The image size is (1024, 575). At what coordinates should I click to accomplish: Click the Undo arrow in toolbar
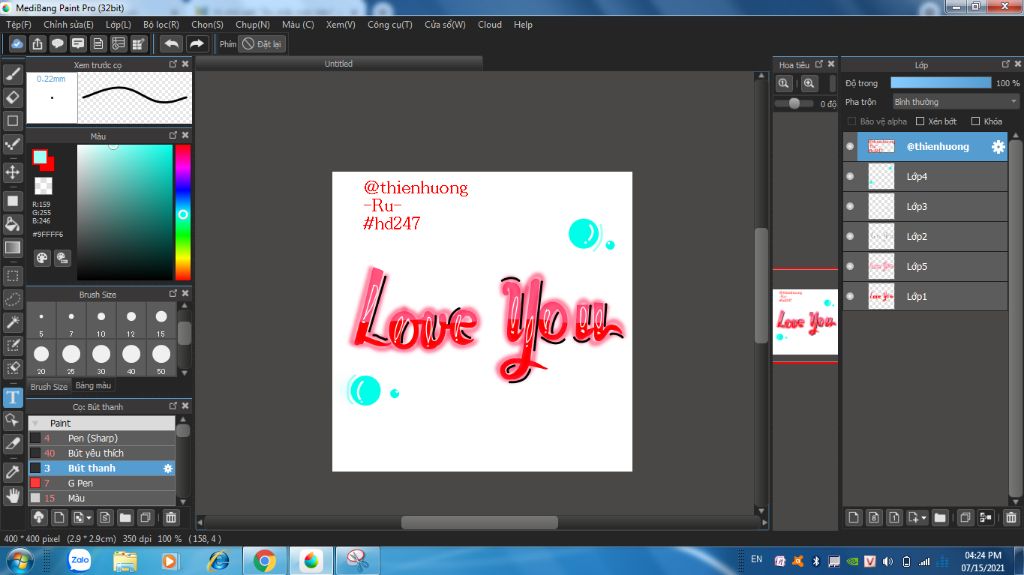(171, 44)
